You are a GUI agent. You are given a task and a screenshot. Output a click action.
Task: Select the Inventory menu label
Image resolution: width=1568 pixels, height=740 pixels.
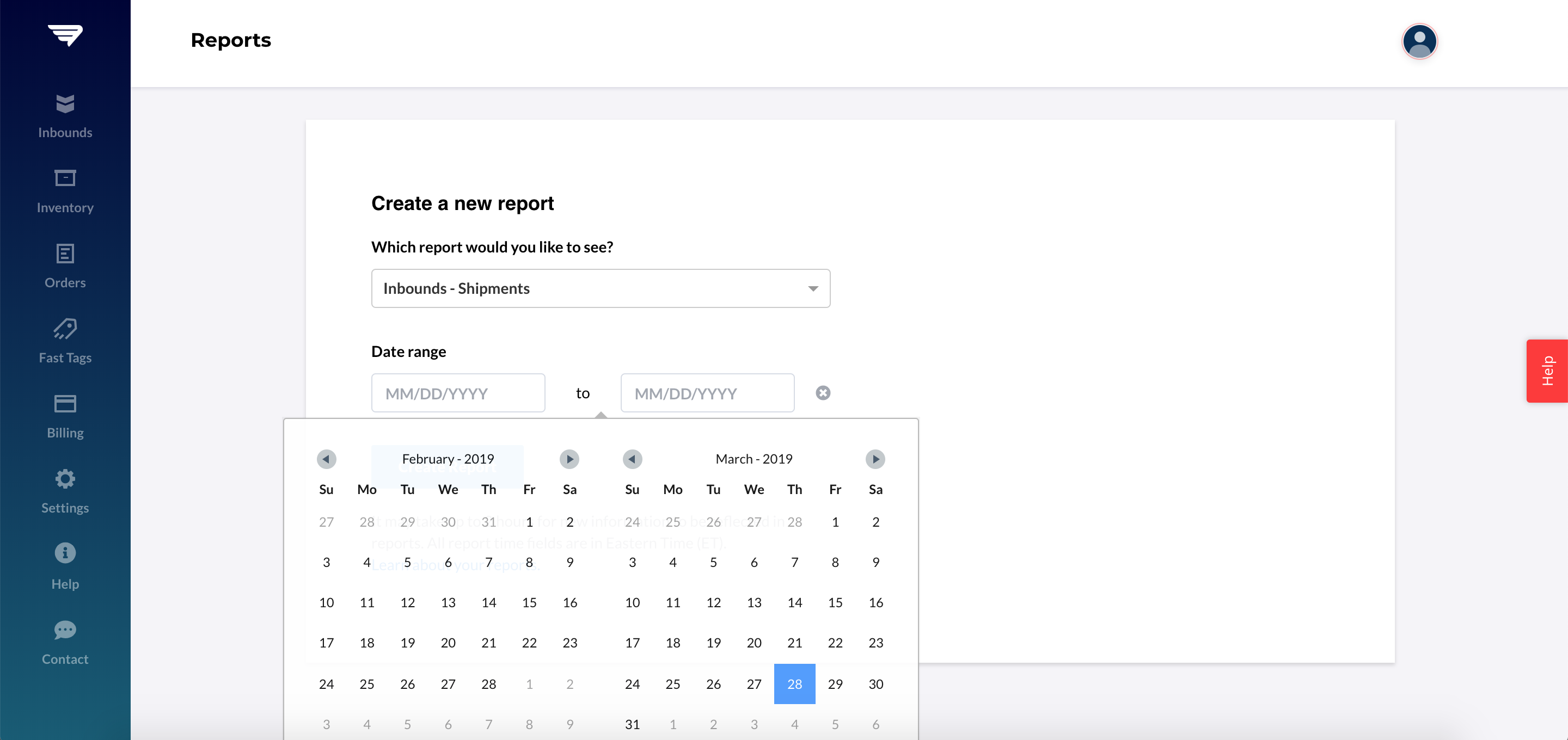(65, 207)
